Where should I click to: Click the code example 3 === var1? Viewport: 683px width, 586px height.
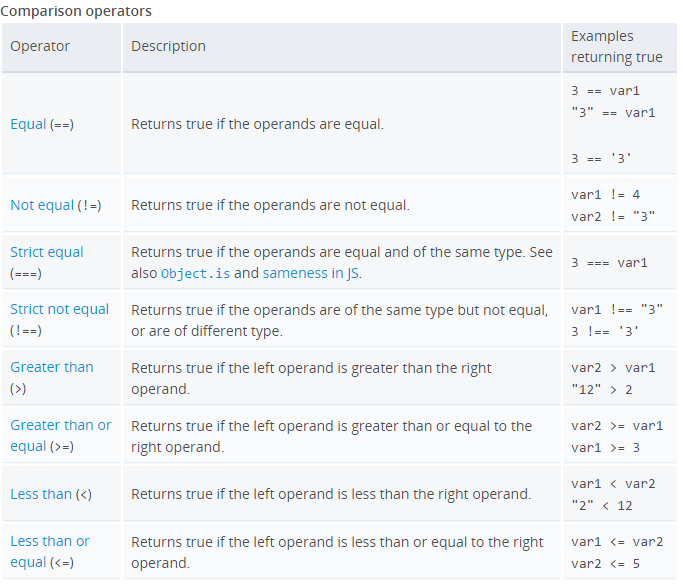click(x=609, y=263)
